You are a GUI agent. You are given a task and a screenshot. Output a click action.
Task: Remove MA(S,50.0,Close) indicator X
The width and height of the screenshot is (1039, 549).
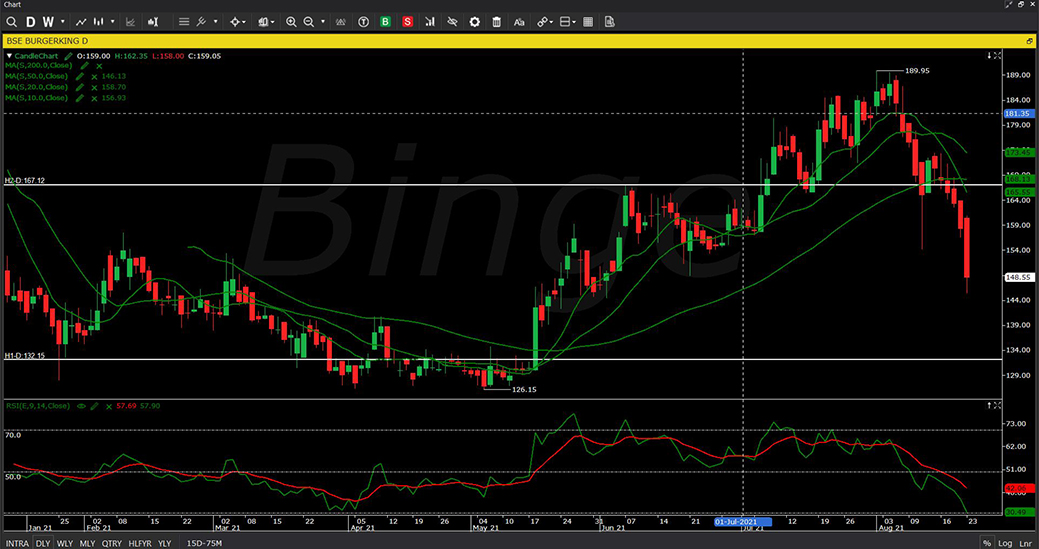point(95,77)
